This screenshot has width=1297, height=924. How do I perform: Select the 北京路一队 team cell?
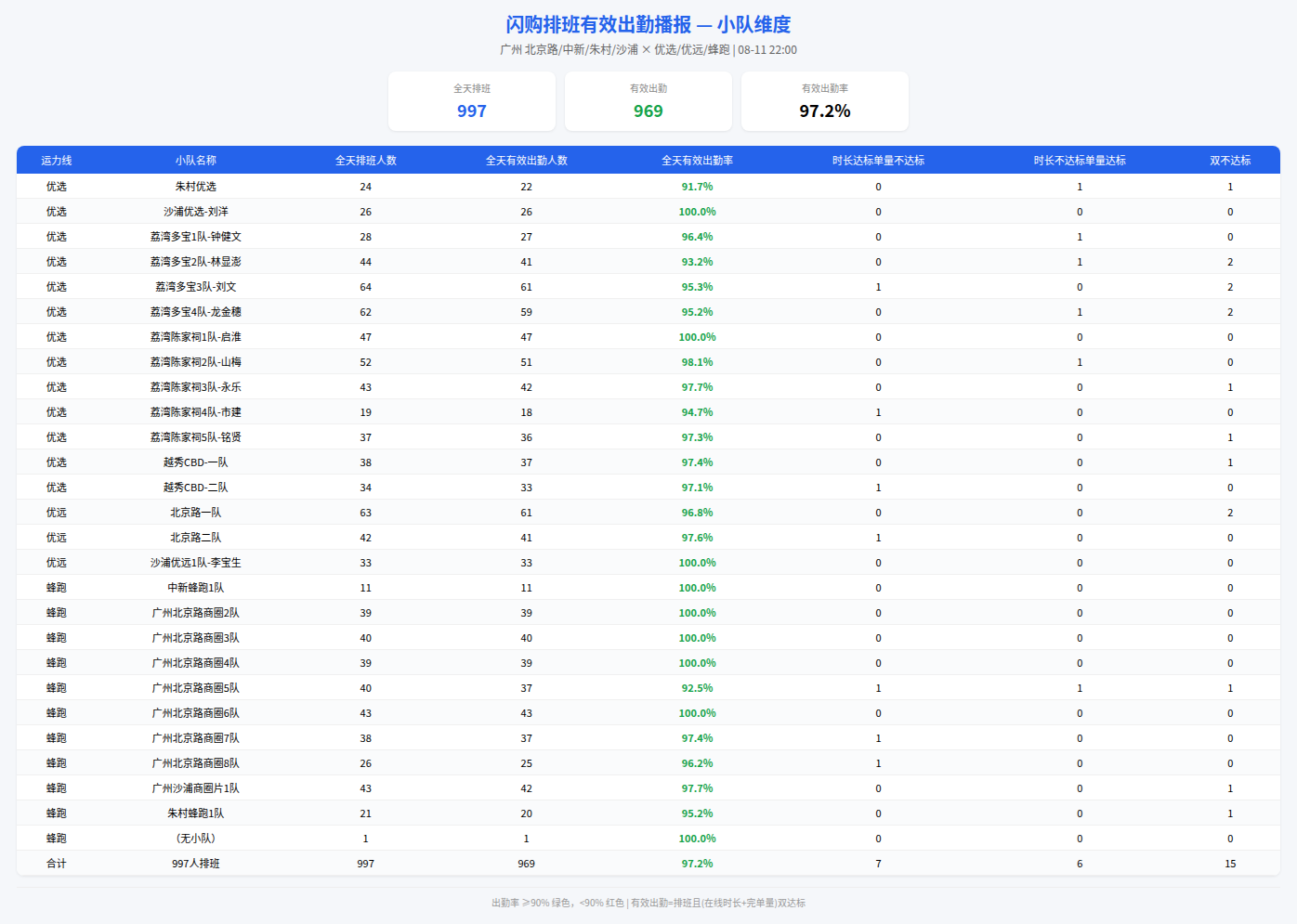(196, 513)
